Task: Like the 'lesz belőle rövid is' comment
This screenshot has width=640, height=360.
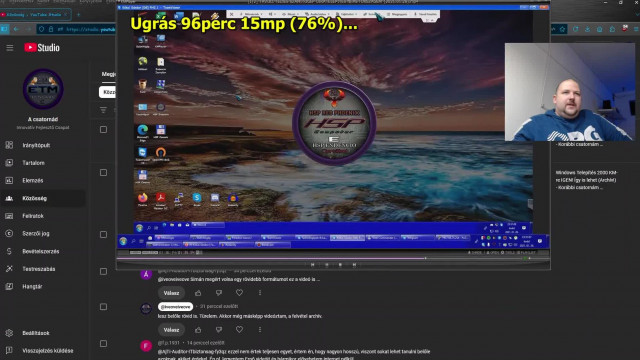Action: click(x=198, y=330)
